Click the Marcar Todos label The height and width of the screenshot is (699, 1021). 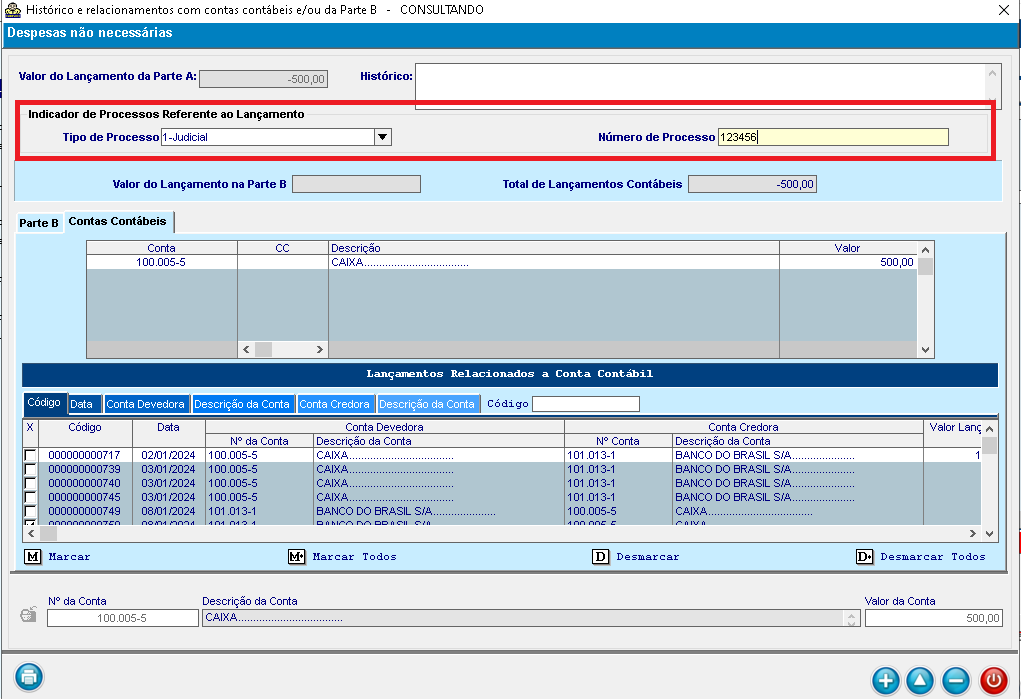[x=354, y=556]
